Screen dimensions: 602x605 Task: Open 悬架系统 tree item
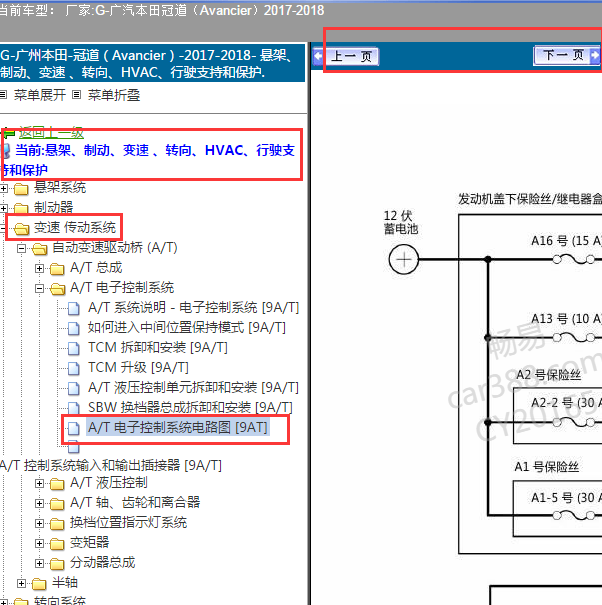(x=60, y=188)
